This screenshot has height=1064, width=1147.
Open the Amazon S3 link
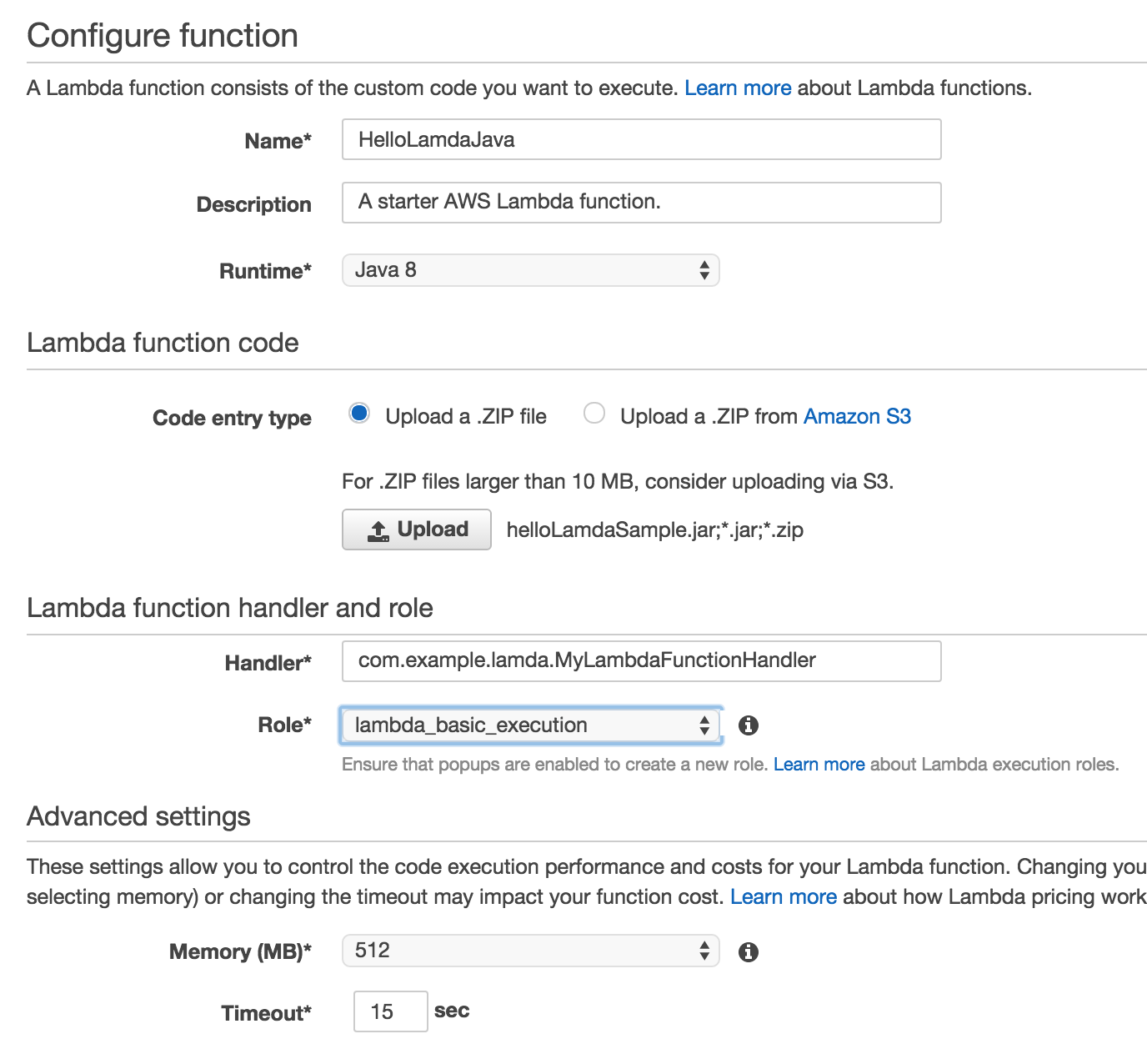857,416
